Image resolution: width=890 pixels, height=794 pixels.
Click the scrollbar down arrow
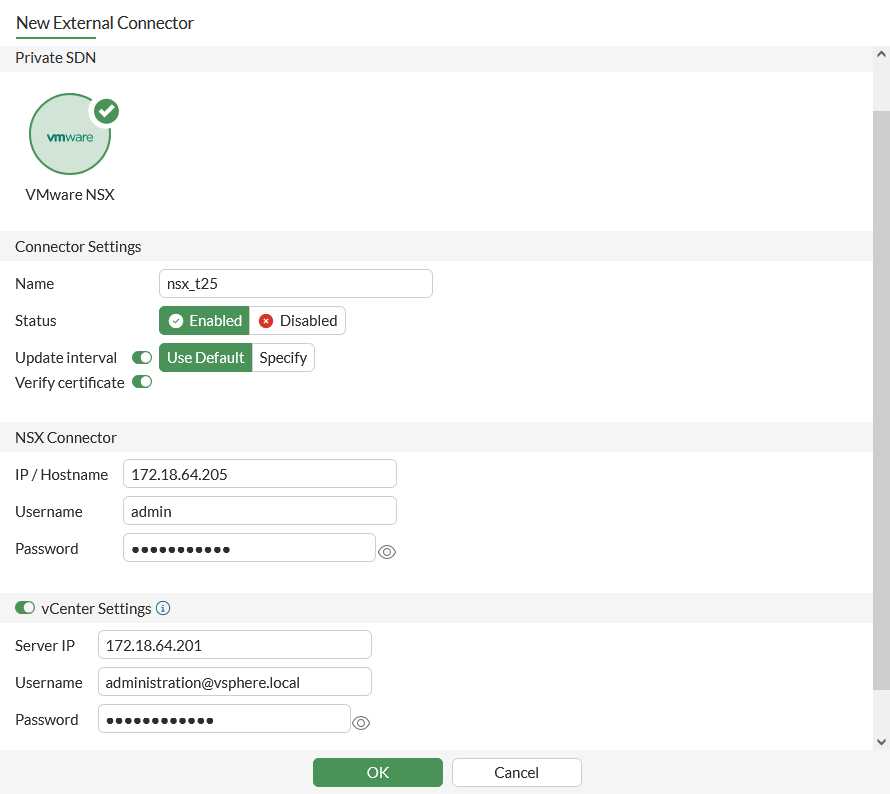click(881, 741)
